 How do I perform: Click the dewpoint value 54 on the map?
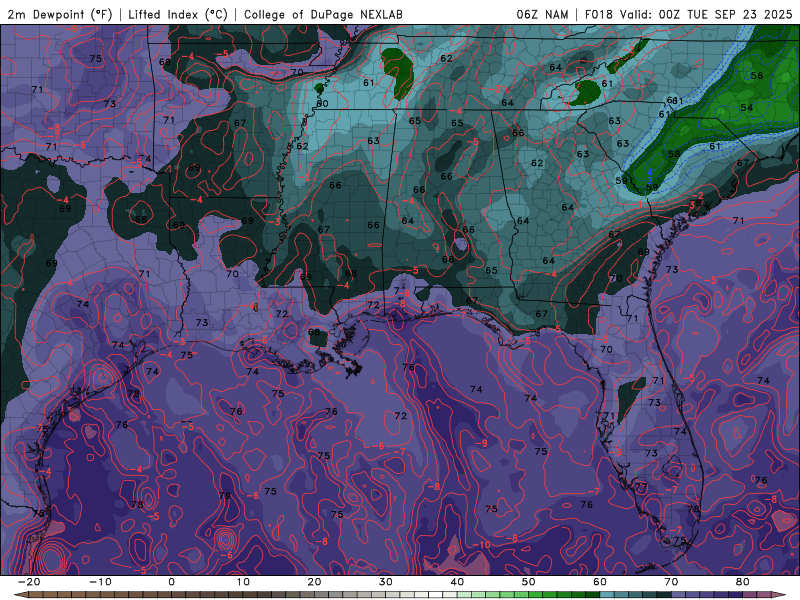(746, 107)
